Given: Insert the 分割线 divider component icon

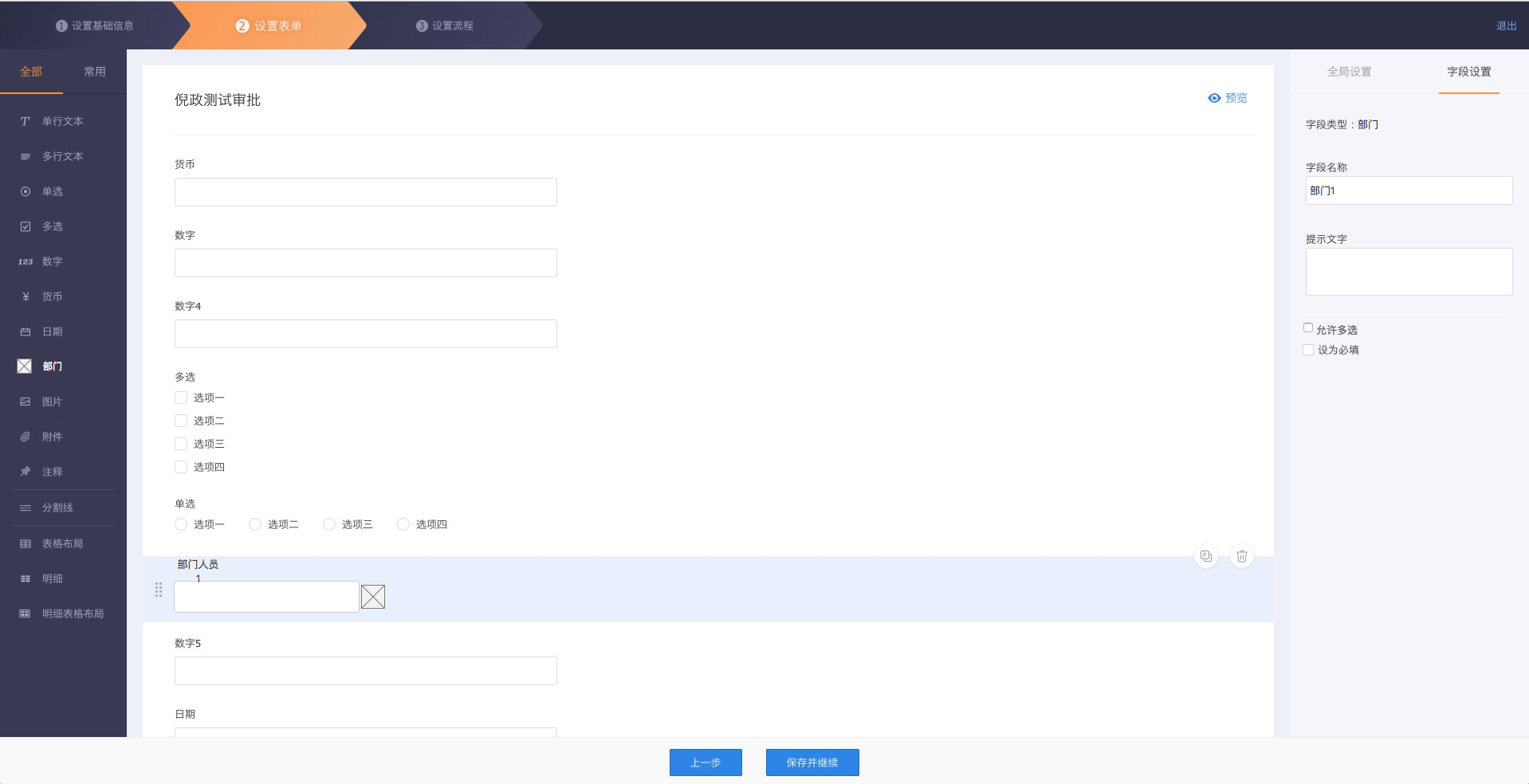Looking at the screenshot, I should (x=26, y=508).
